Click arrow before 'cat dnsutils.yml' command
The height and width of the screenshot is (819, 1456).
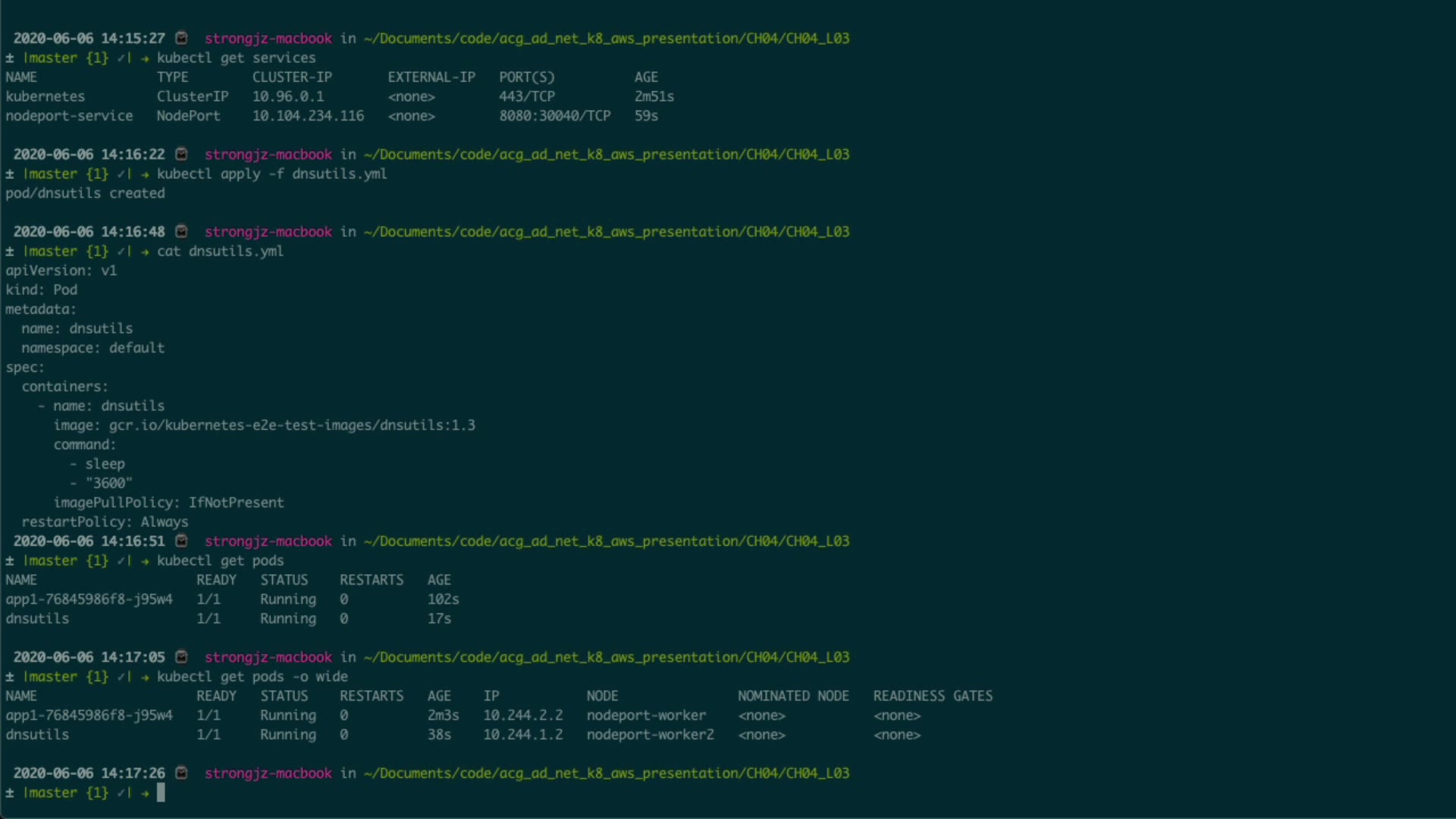click(x=145, y=251)
